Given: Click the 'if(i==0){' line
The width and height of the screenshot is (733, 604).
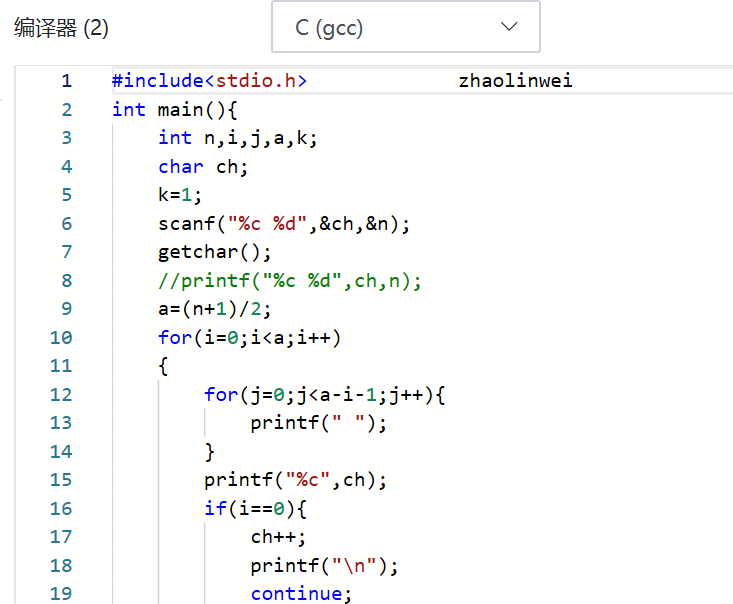Looking at the screenshot, I should [255, 509].
